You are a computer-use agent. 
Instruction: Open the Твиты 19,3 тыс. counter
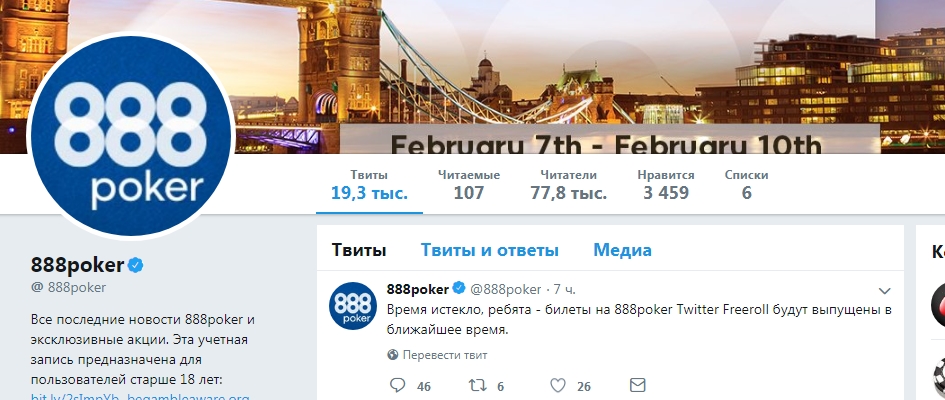tap(369, 185)
